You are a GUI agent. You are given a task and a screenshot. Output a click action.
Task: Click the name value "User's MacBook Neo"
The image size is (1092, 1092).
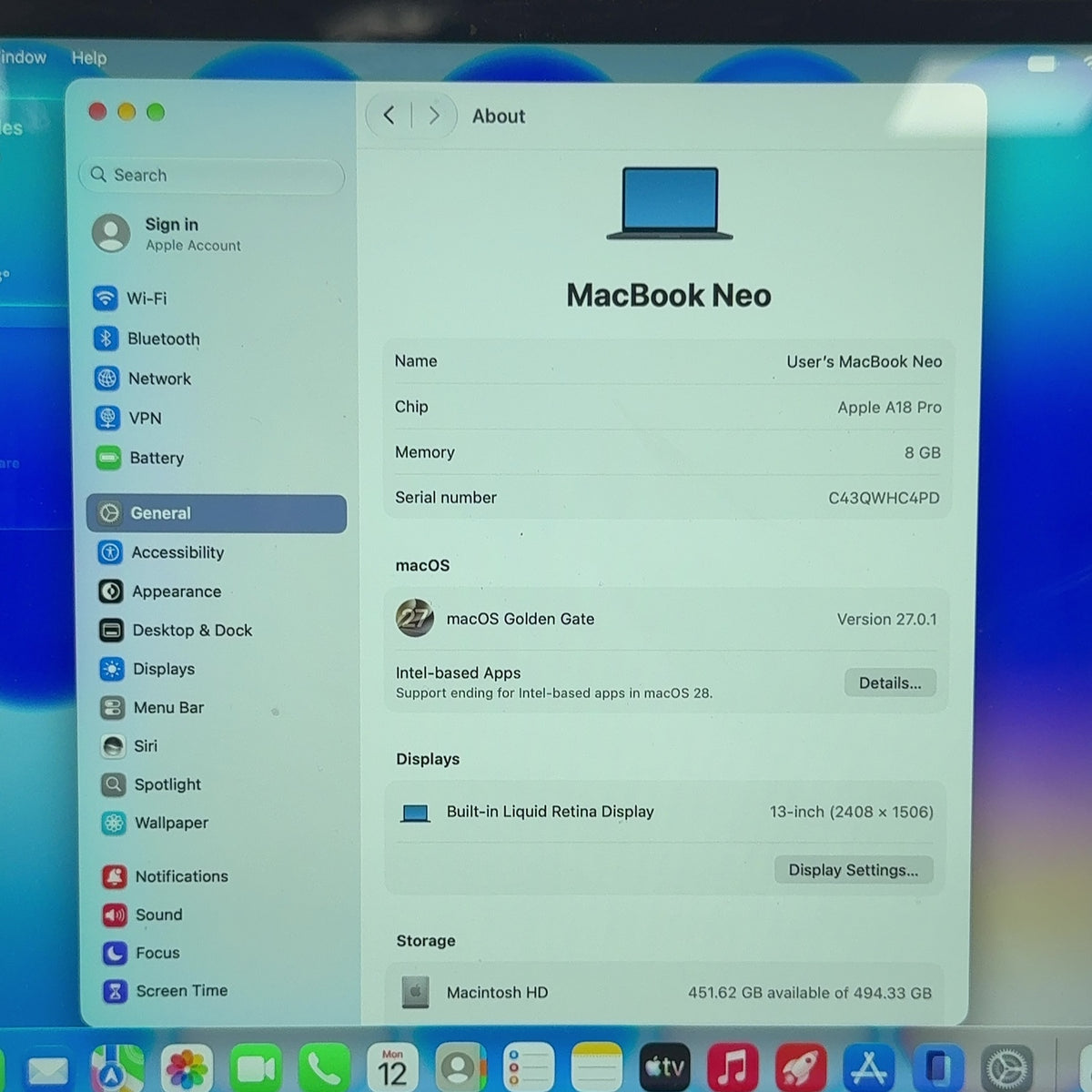(864, 361)
